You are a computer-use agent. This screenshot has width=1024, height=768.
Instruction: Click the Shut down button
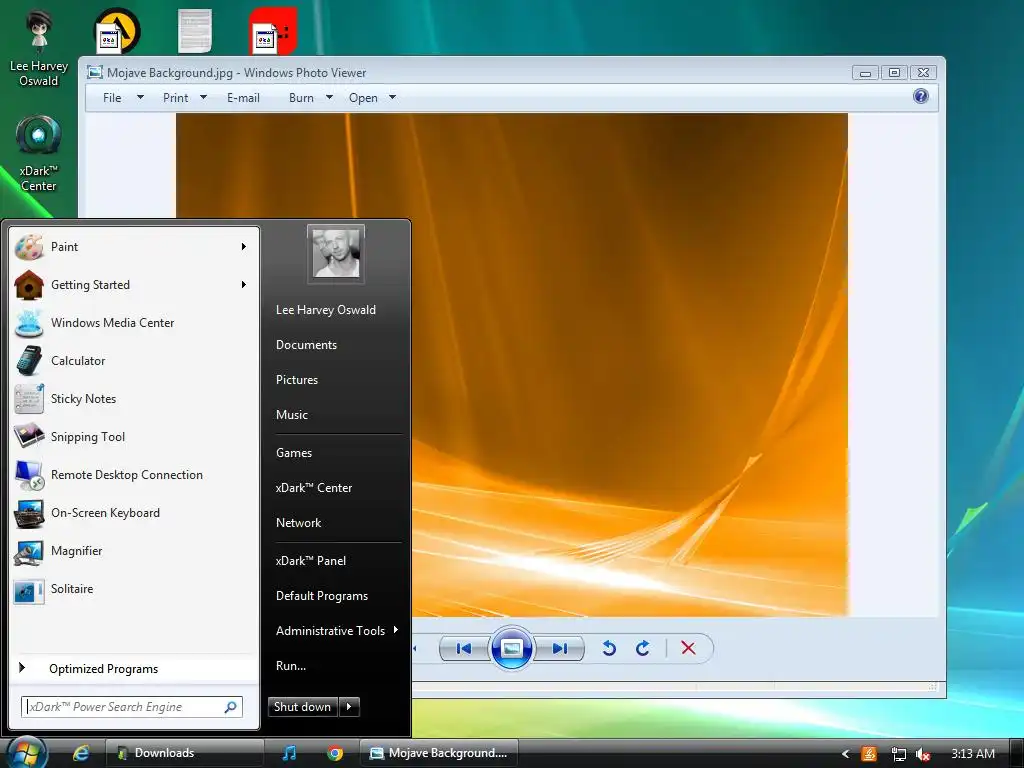(302, 707)
